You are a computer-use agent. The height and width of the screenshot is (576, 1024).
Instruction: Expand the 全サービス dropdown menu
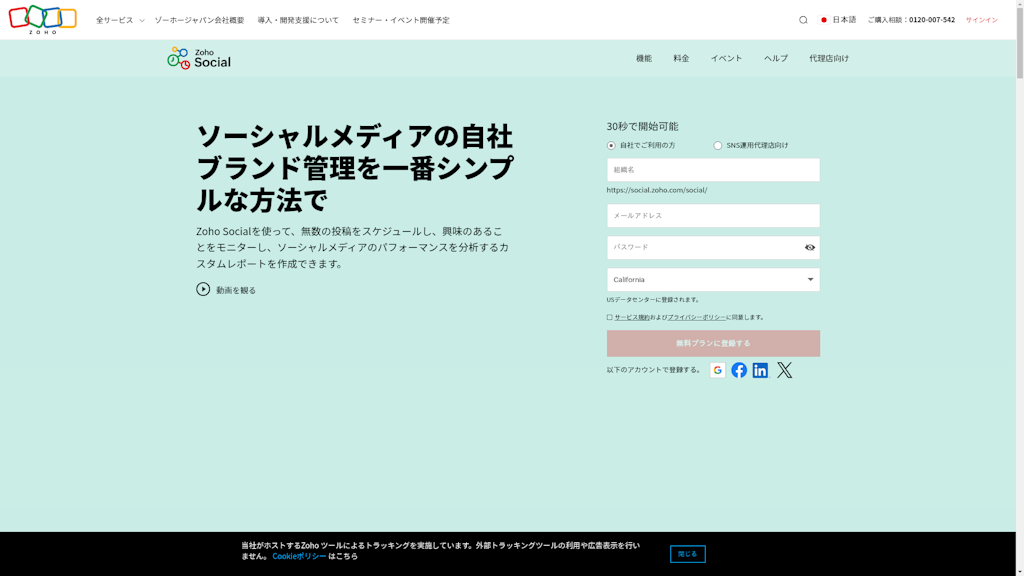pyautogui.click(x=120, y=20)
